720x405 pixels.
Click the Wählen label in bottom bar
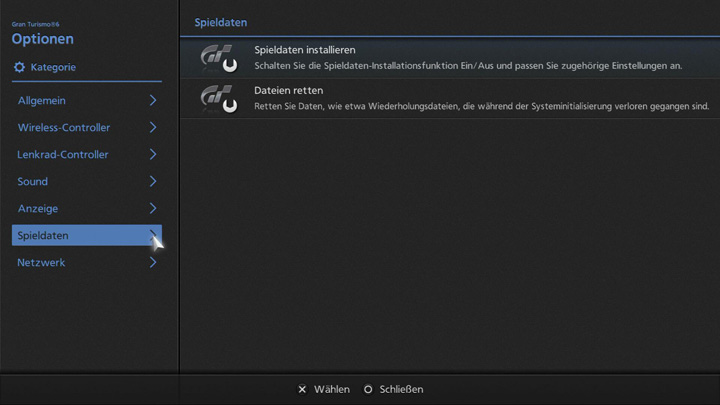[x=331, y=389]
